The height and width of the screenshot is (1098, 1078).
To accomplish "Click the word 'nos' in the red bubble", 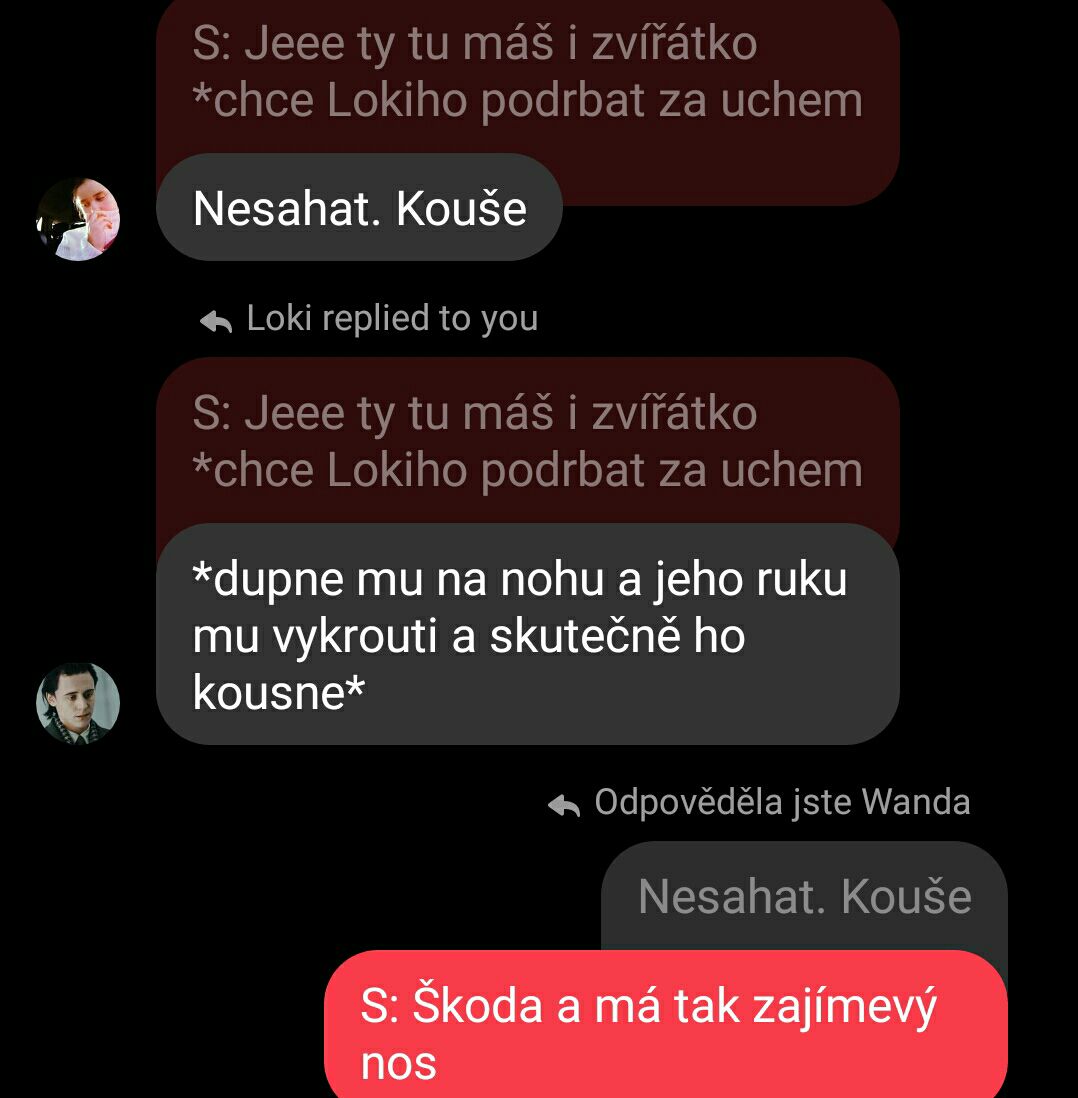I will 399,1064.
